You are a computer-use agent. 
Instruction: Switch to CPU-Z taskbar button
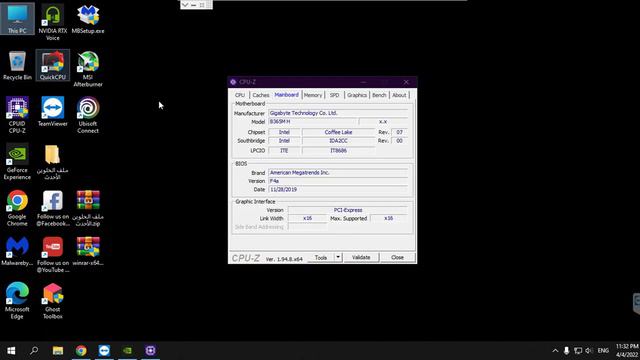click(151, 351)
